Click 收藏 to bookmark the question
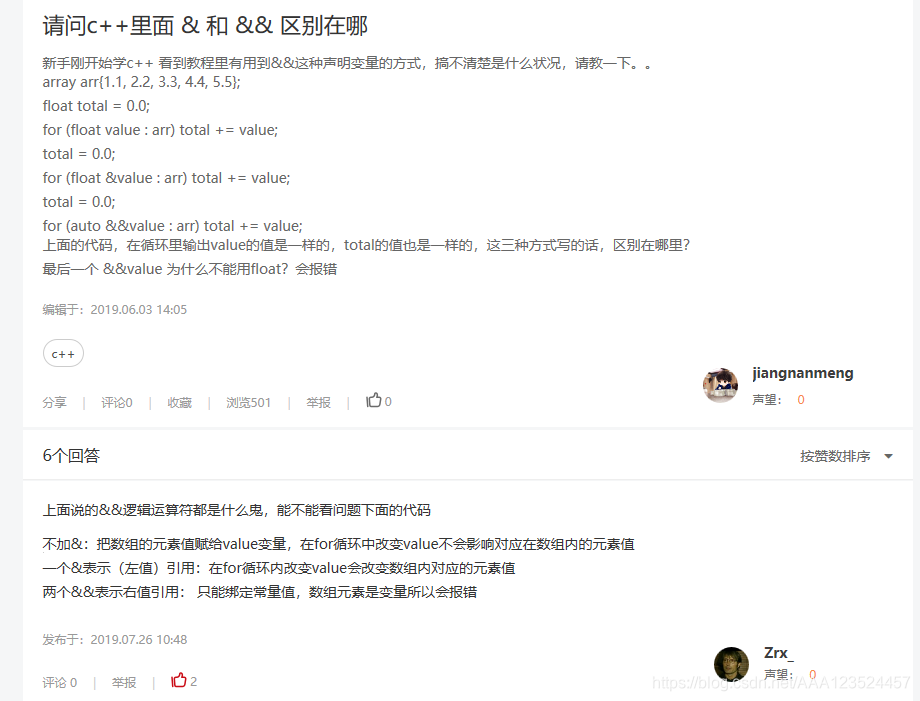 point(180,402)
